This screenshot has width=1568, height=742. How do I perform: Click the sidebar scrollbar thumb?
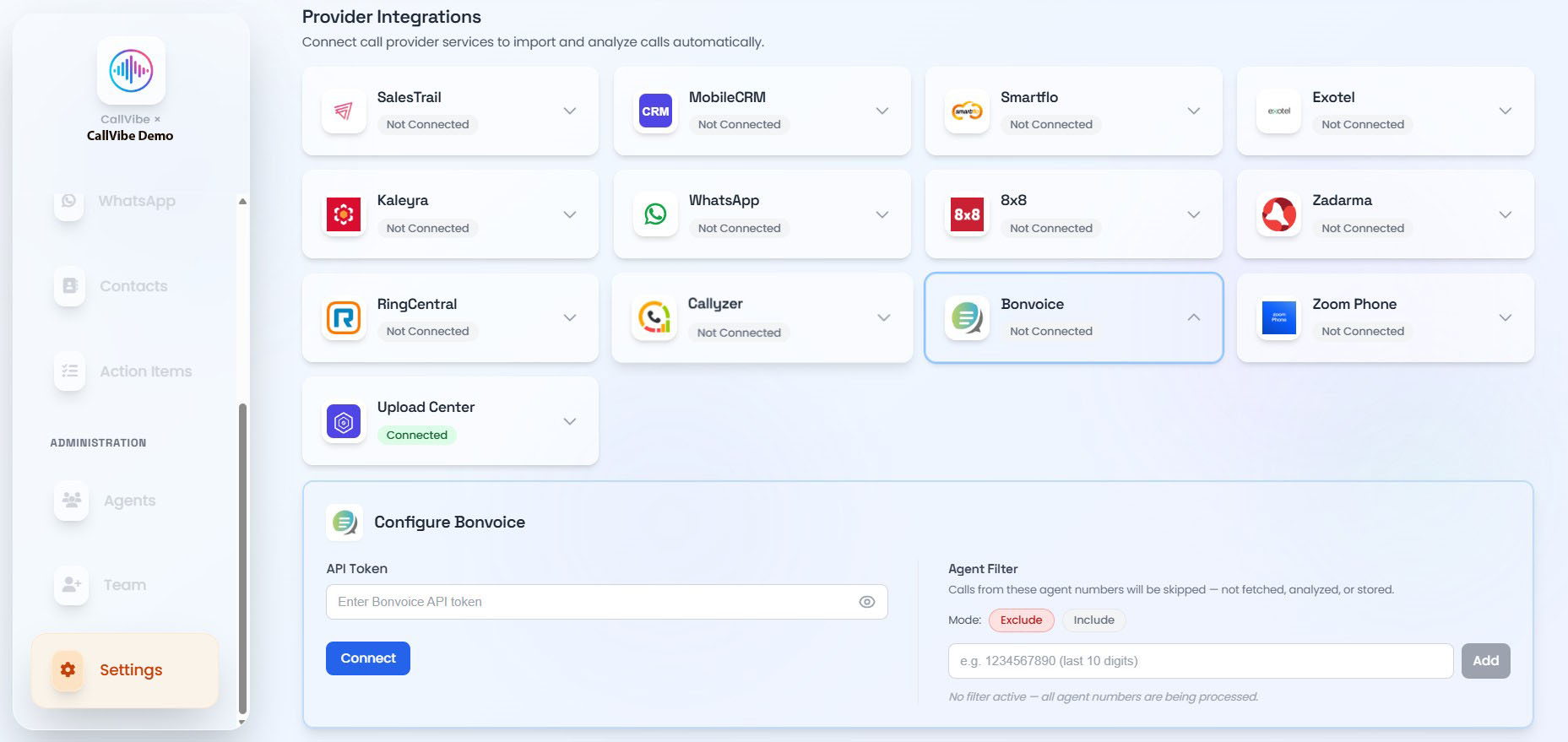(243, 559)
